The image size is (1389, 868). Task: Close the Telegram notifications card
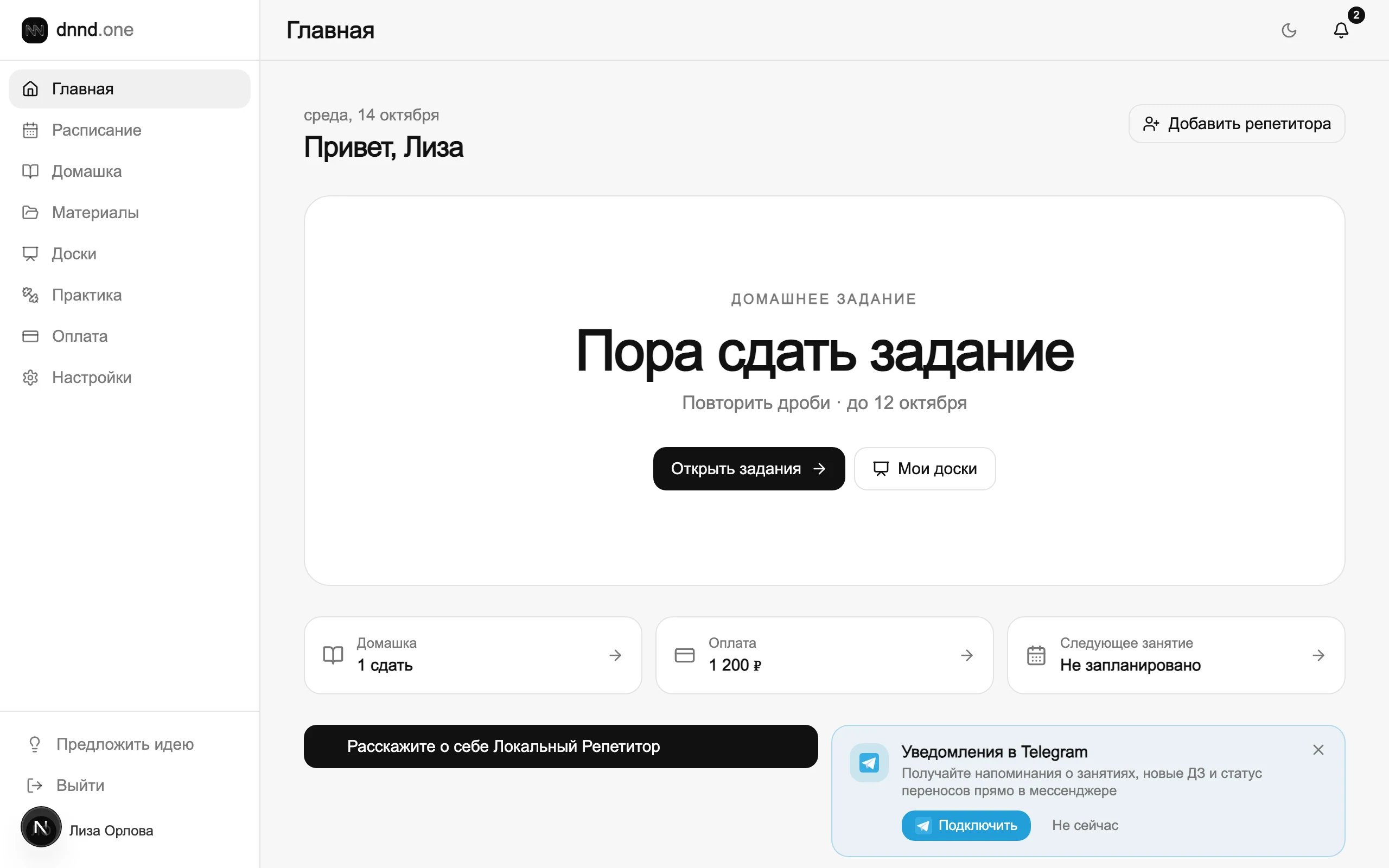(x=1318, y=750)
